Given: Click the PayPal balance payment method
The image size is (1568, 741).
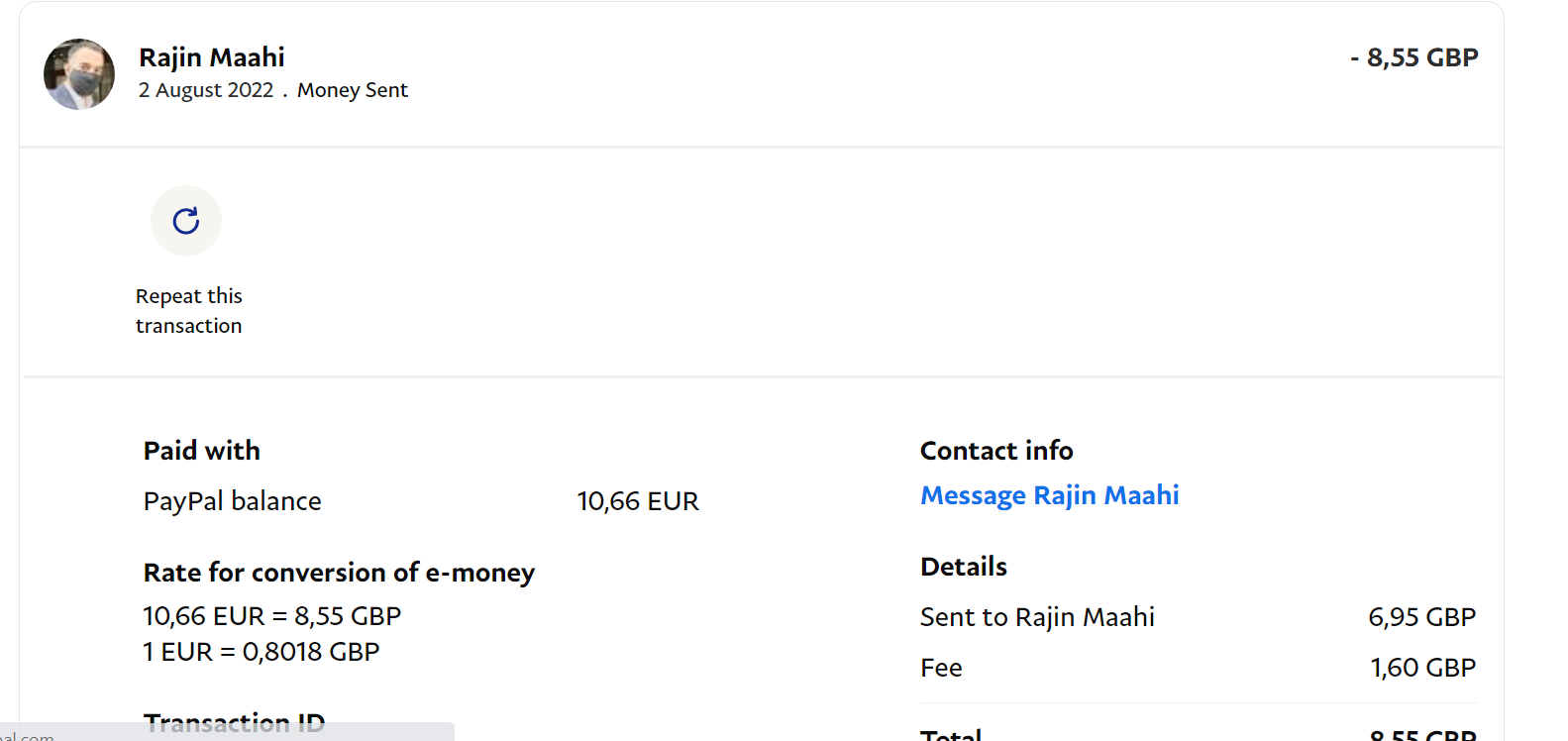Looking at the screenshot, I should 233,501.
